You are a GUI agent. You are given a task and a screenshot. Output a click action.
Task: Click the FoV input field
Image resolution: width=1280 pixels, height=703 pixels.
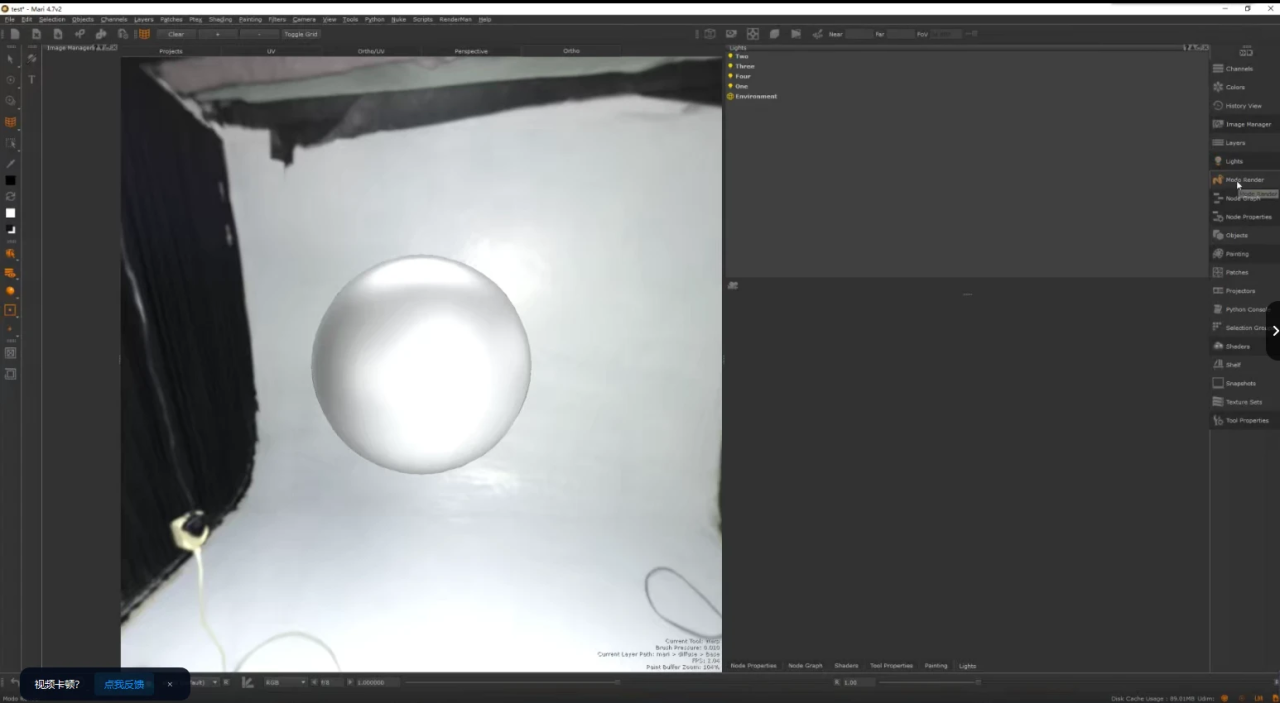point(946,34)
